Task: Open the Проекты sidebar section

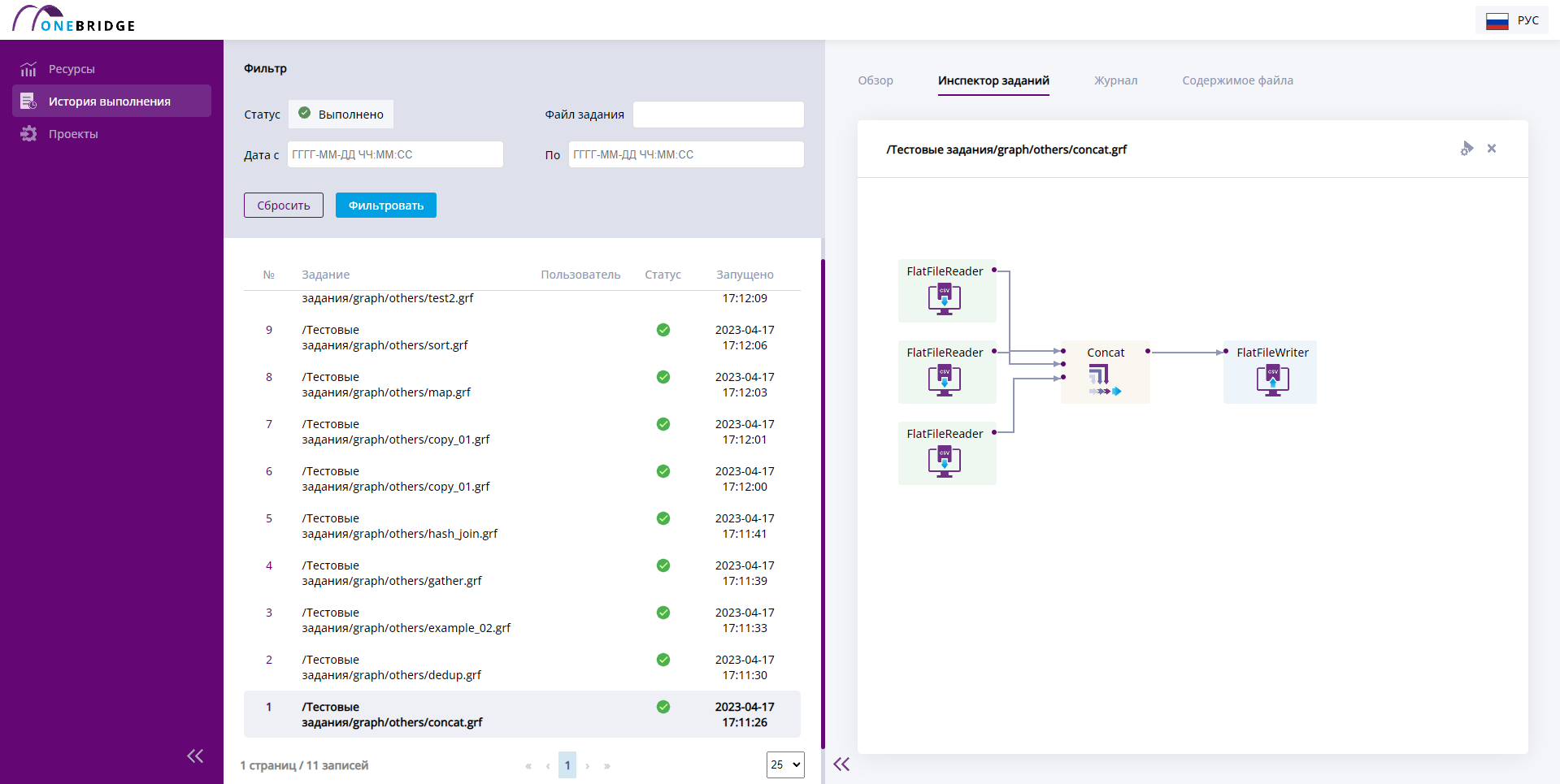Action: pyautogui.click(x=73, y=134)
